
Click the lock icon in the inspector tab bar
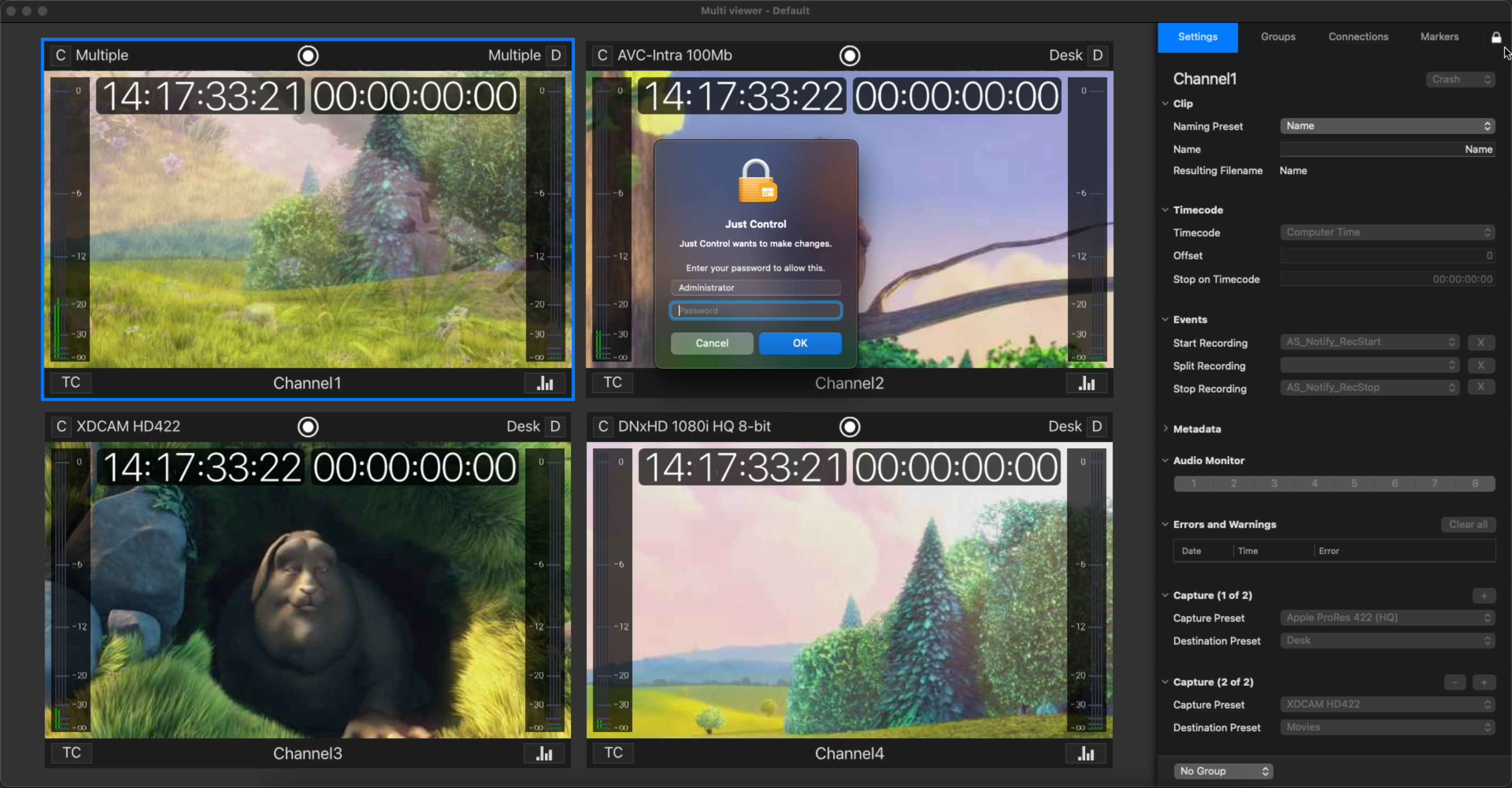pos(1496,37)
